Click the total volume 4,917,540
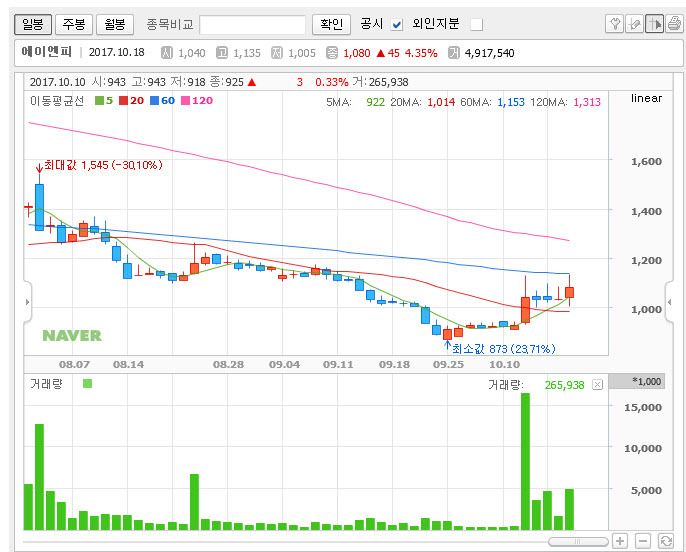 [490, 53]
